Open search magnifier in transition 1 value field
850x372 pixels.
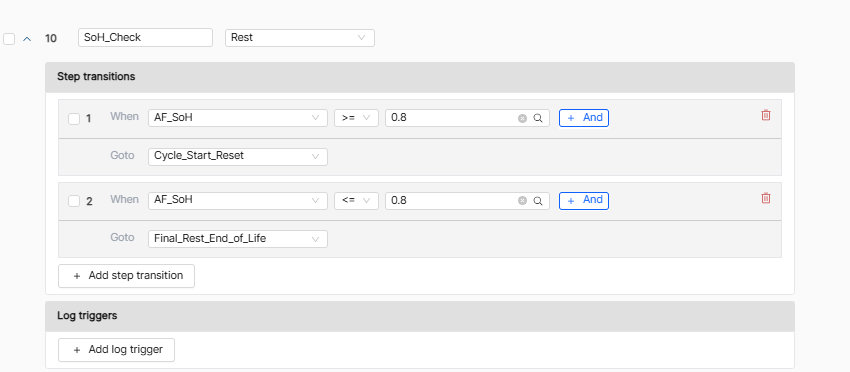click(538, 118)
